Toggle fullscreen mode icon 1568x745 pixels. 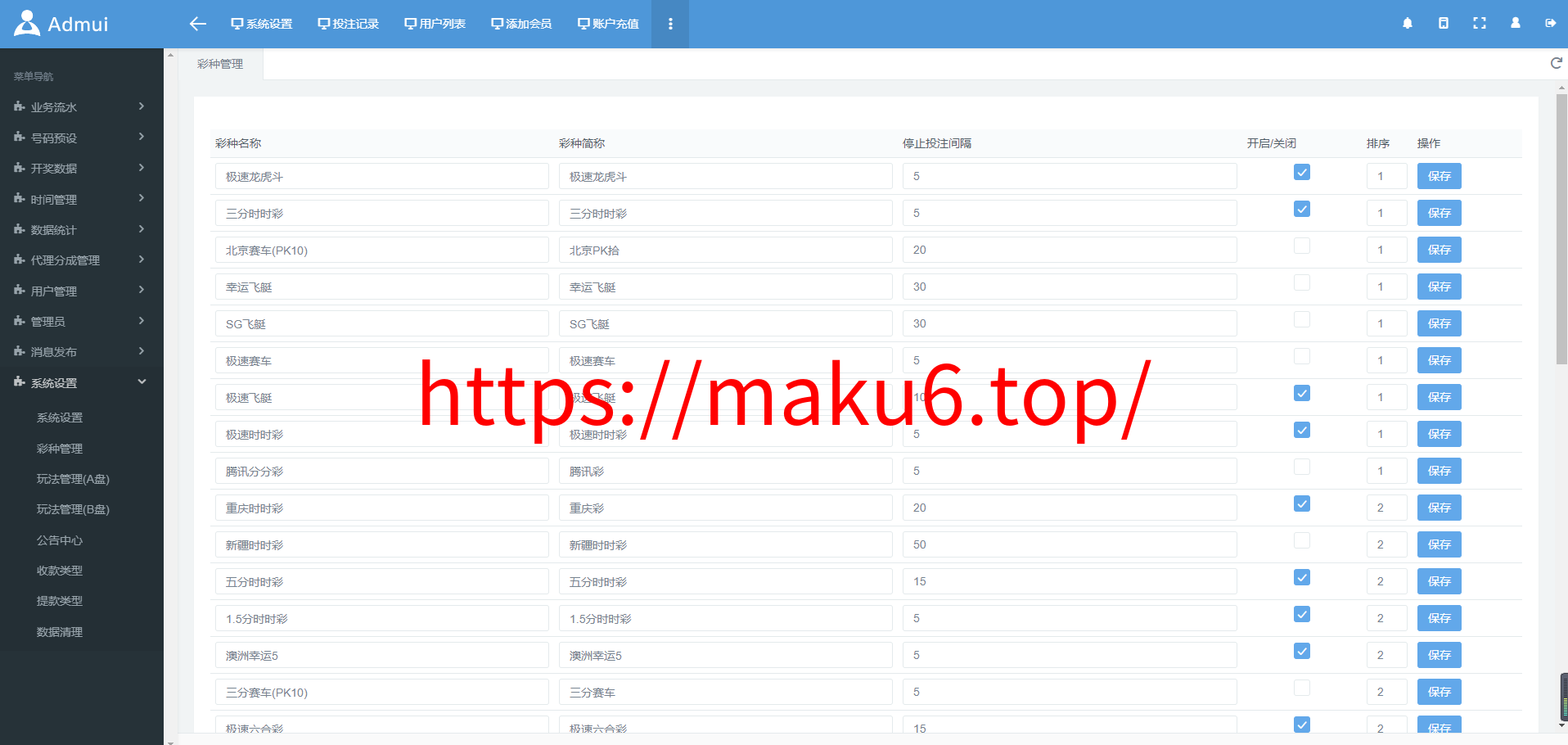pos(1480,24)
